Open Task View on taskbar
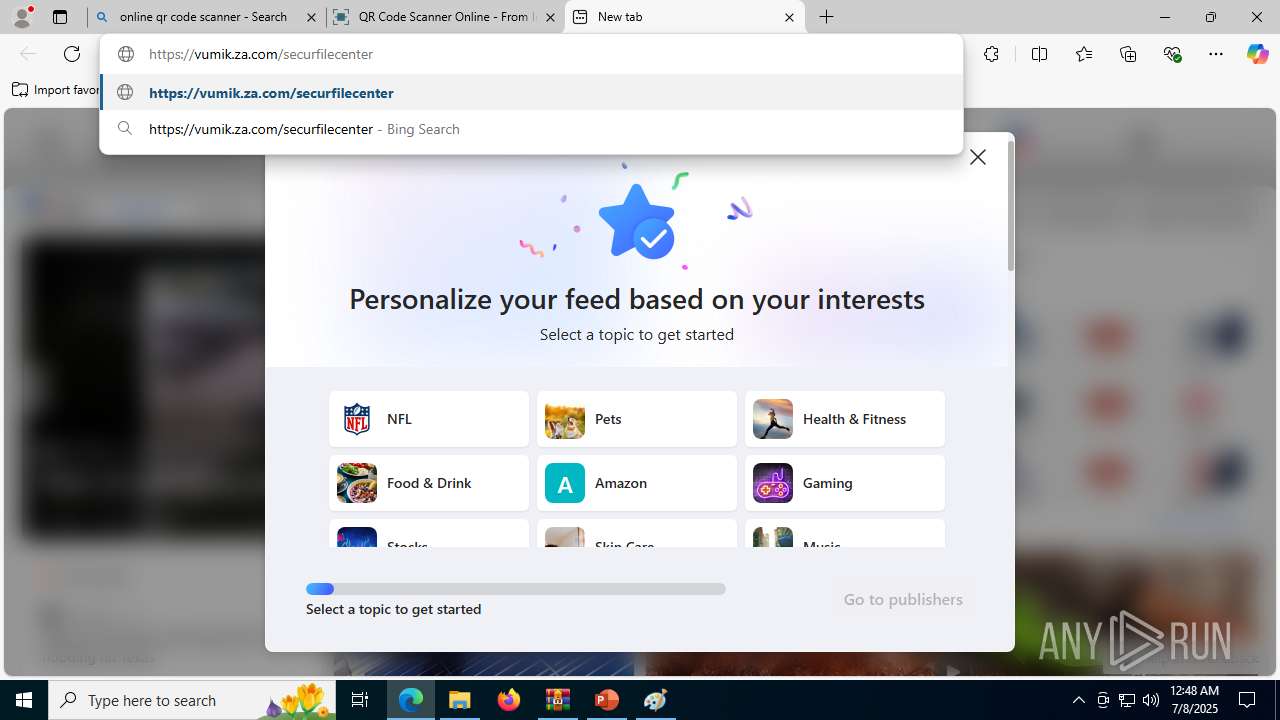The height and width of the screenshot is (720, 1280). click(x=361, y=700)
